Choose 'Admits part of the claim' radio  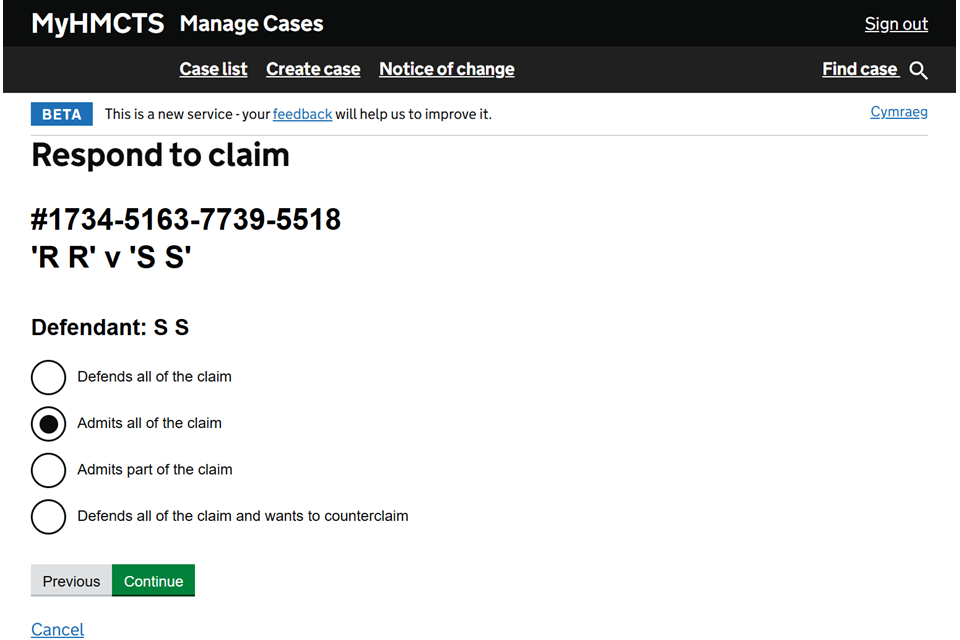pos(48,469)
